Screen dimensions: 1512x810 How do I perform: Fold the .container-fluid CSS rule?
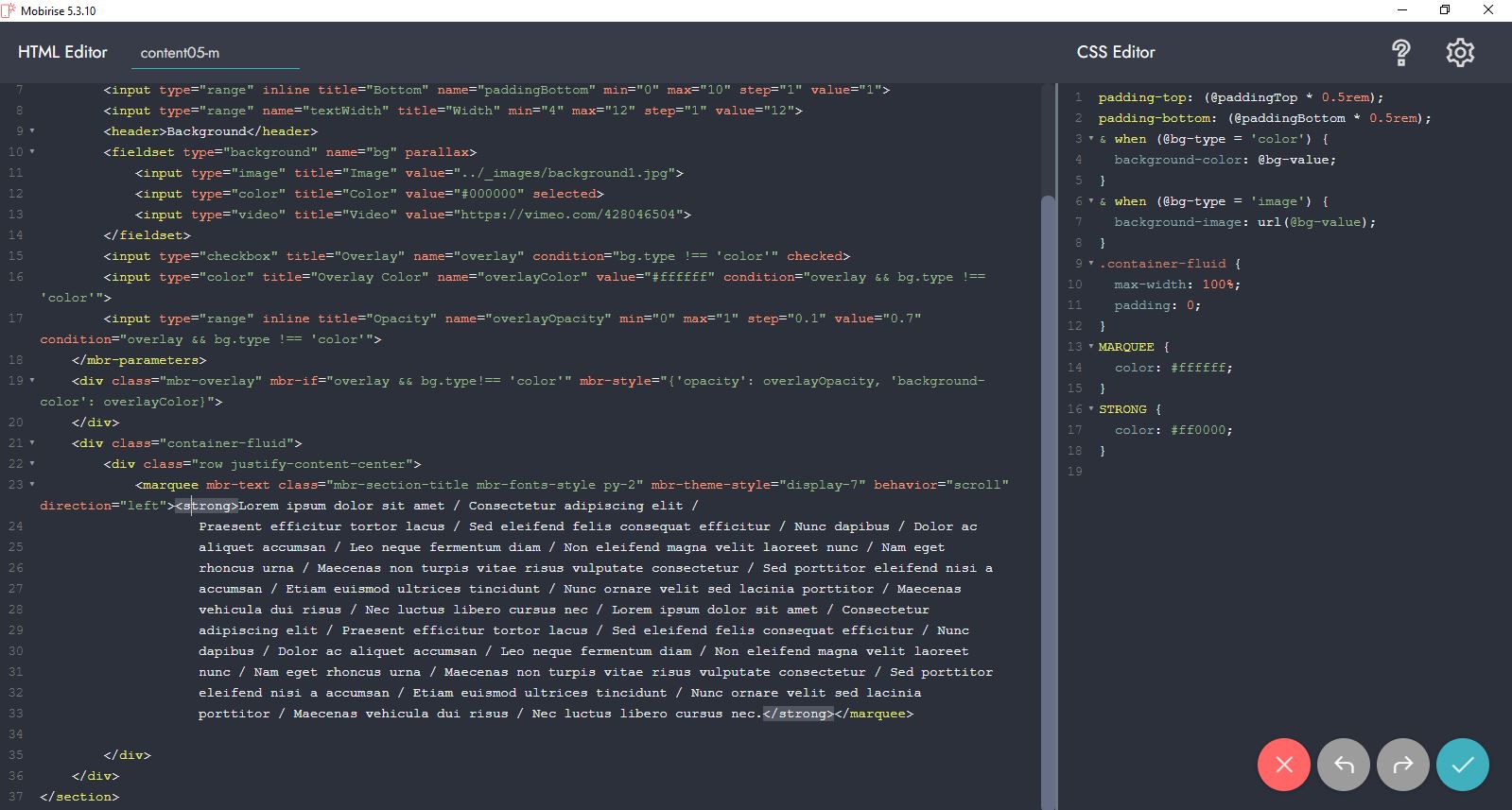point(1090,264)
